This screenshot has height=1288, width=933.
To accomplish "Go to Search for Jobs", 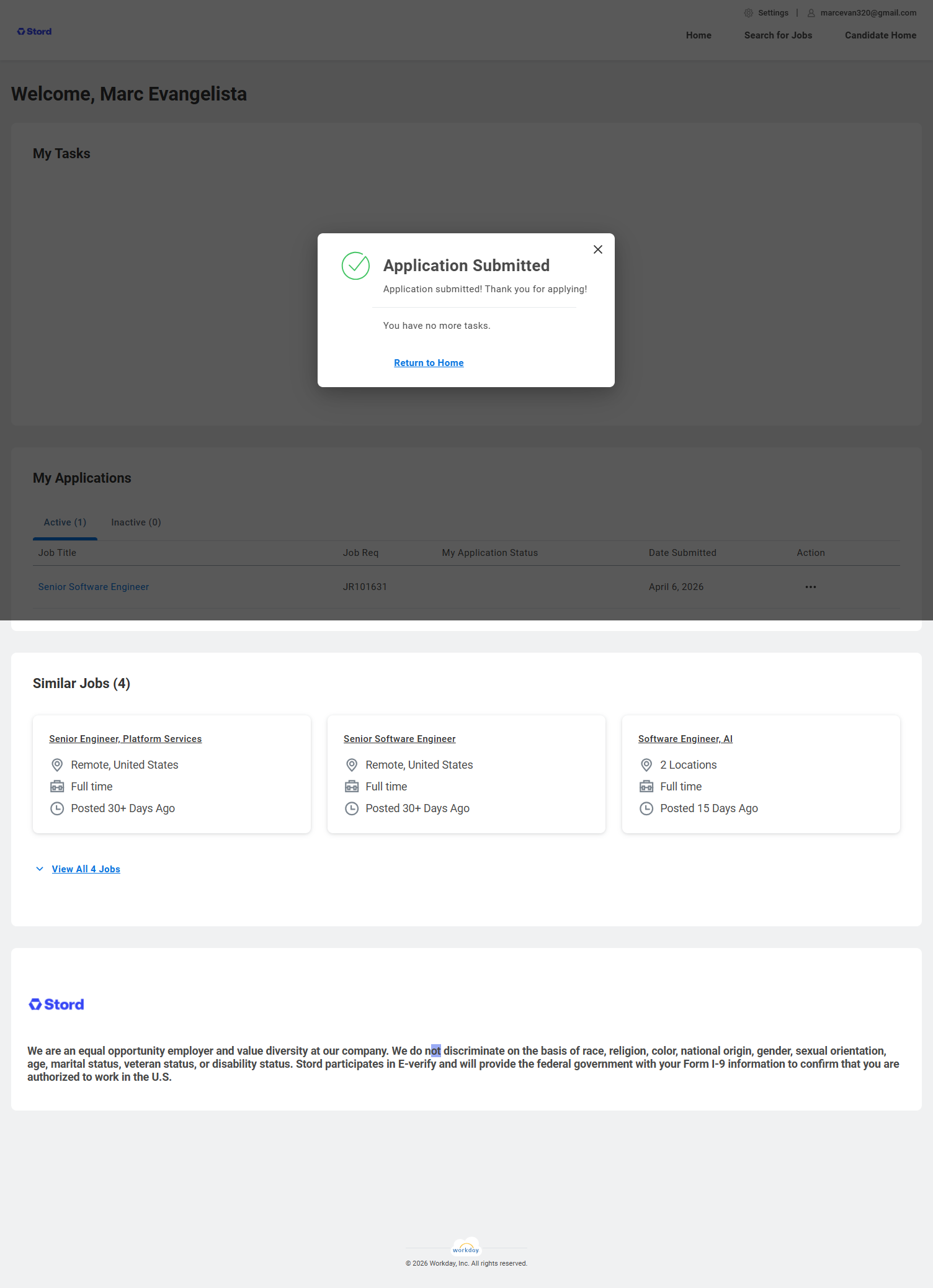I will coord(778,35).
